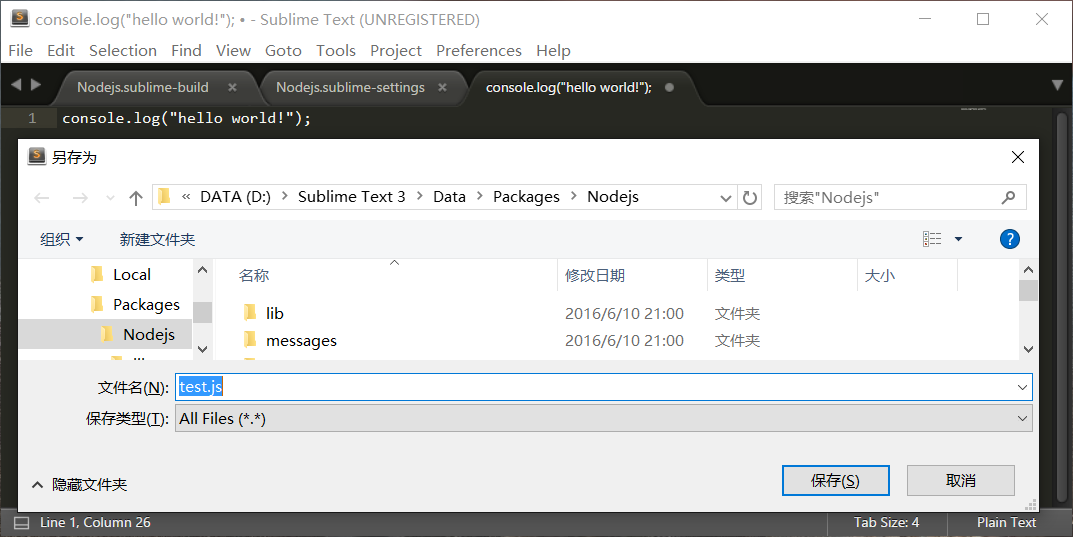Open the Edit menu
This screenshot has width=1073, height=537.
[x=61, y=51]
